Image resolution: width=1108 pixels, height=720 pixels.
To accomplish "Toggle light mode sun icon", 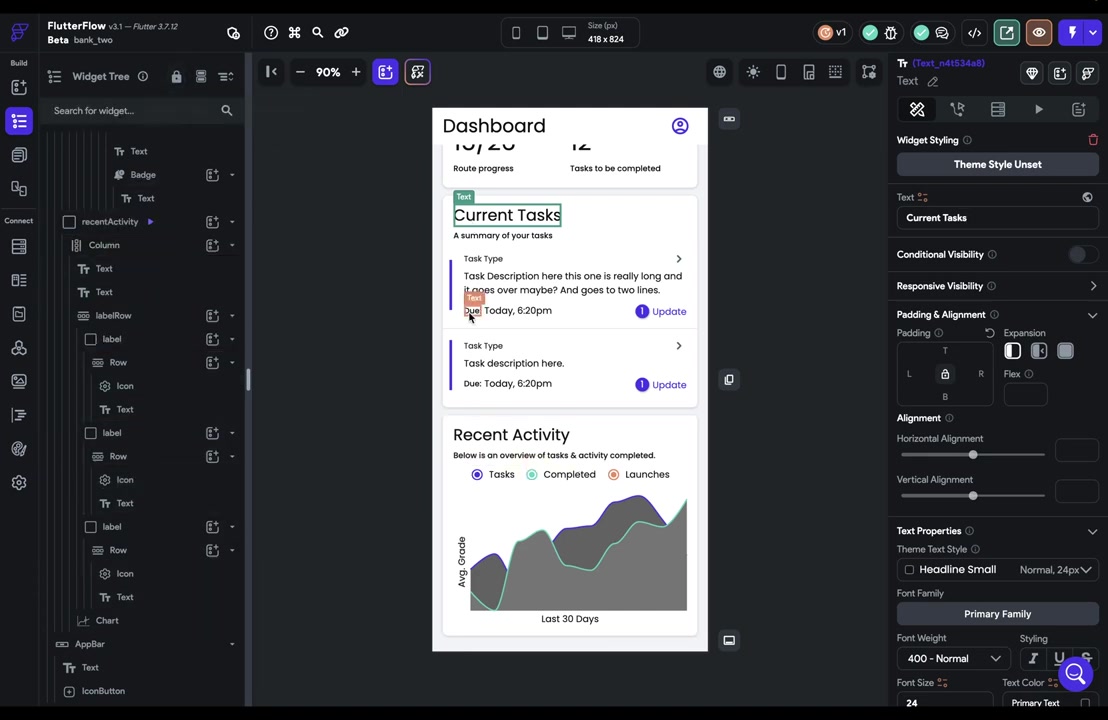I will click(x=753, y=72).
